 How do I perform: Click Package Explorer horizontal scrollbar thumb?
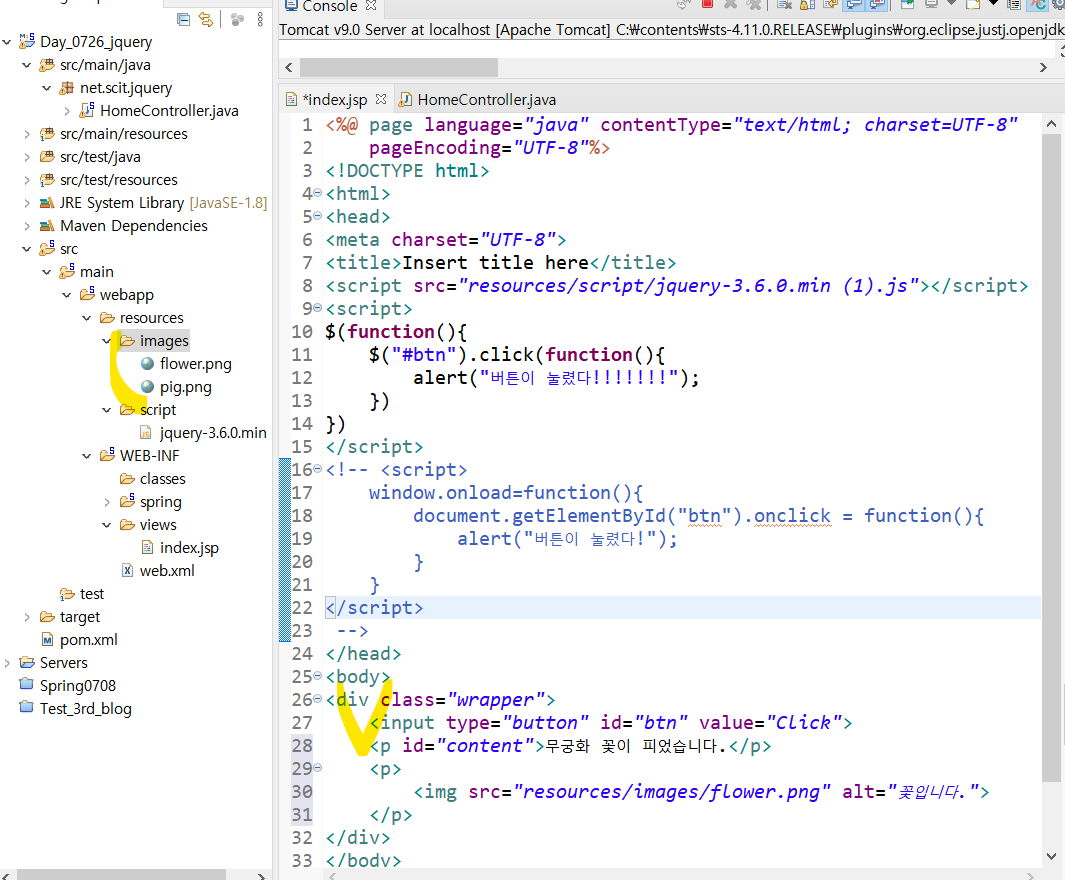(121, 875)
